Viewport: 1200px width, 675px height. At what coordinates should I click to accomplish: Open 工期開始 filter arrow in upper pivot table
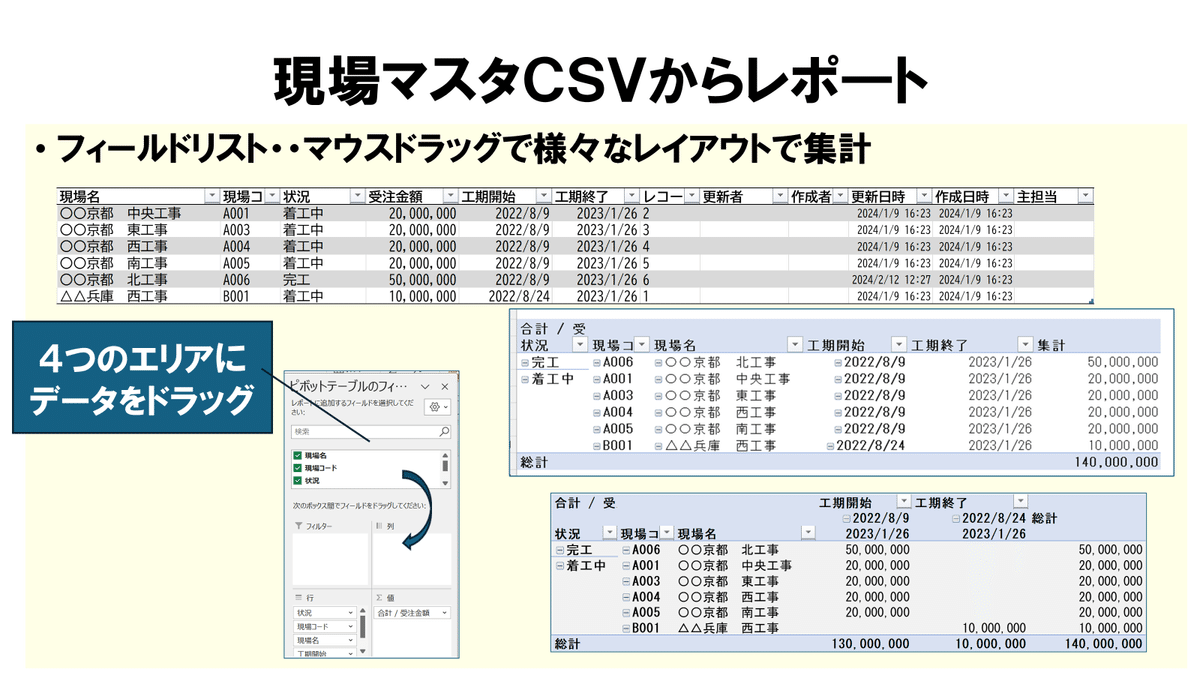point(899,345)
